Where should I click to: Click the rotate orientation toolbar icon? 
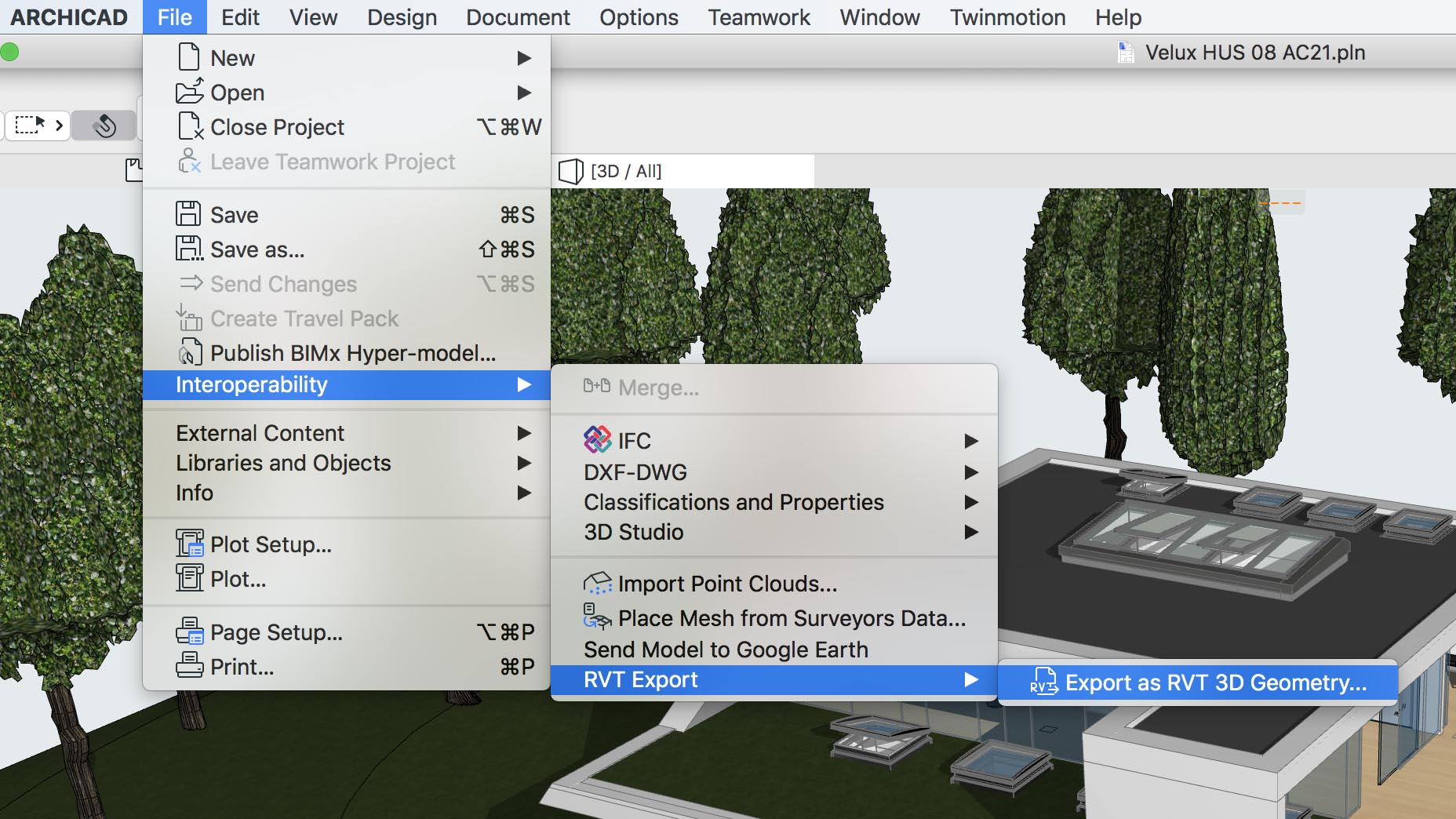point(104,125)
